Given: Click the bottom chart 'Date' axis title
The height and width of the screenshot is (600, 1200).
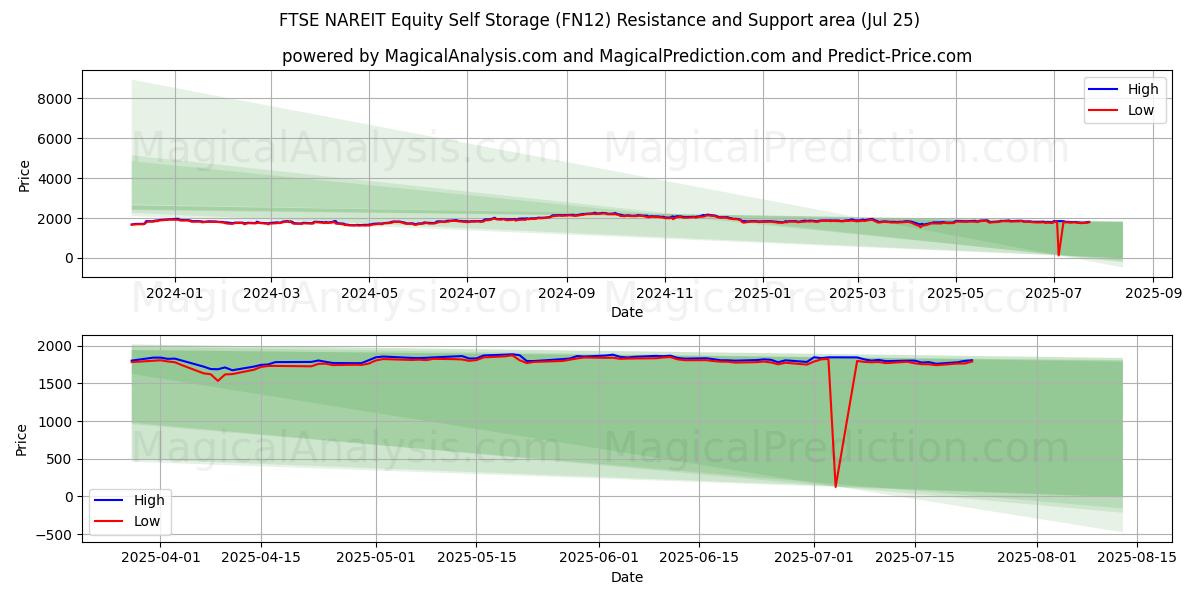Looking at the screenshot, I should 627,577.
